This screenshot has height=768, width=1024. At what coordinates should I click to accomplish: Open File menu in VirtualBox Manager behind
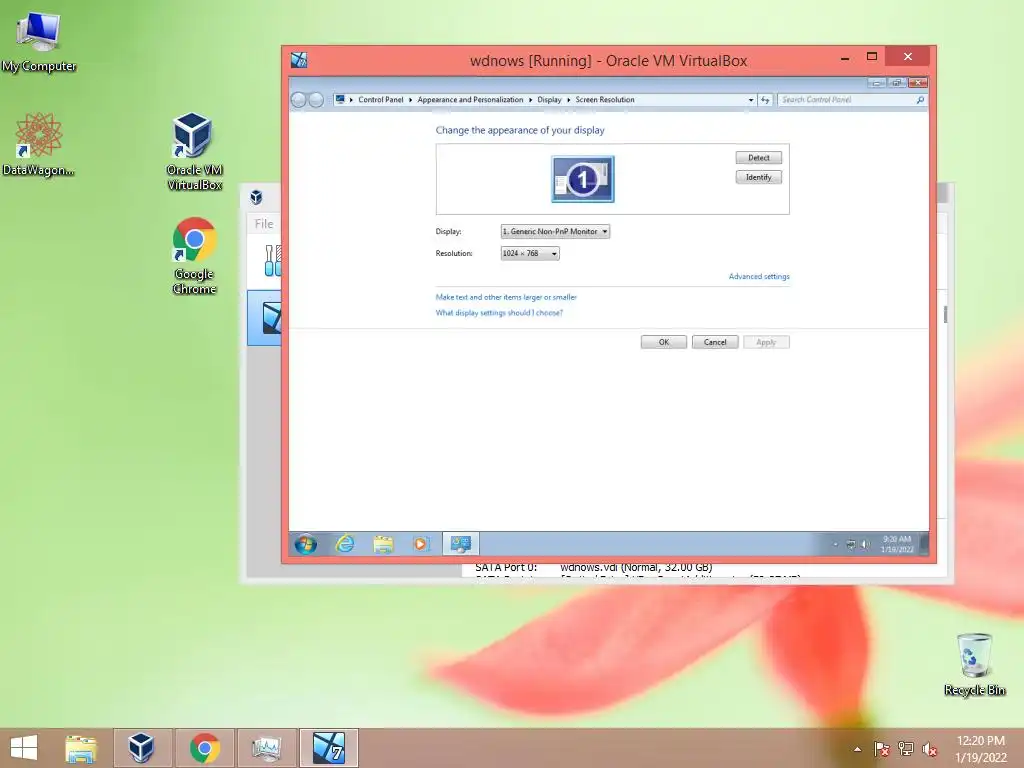click(264, 224)
